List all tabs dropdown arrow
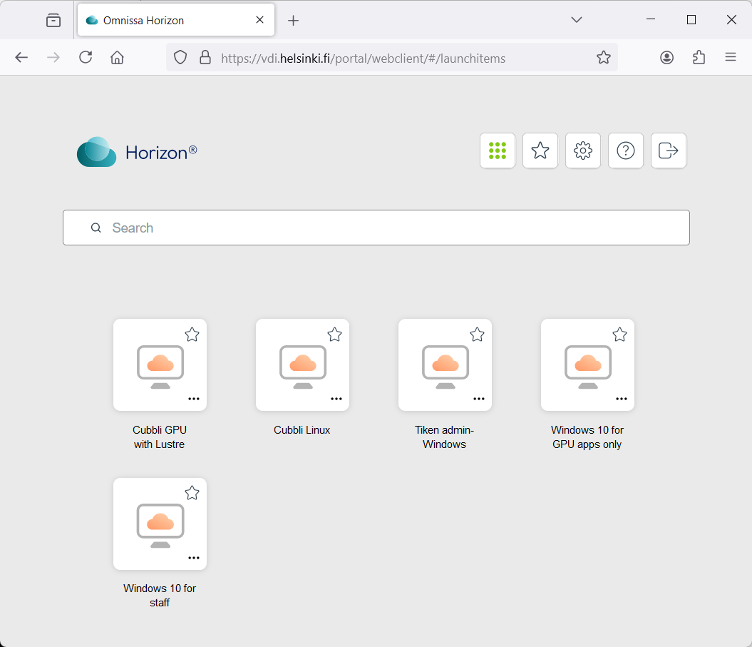Viewport: 755px width, 650px height. [578, 20]
